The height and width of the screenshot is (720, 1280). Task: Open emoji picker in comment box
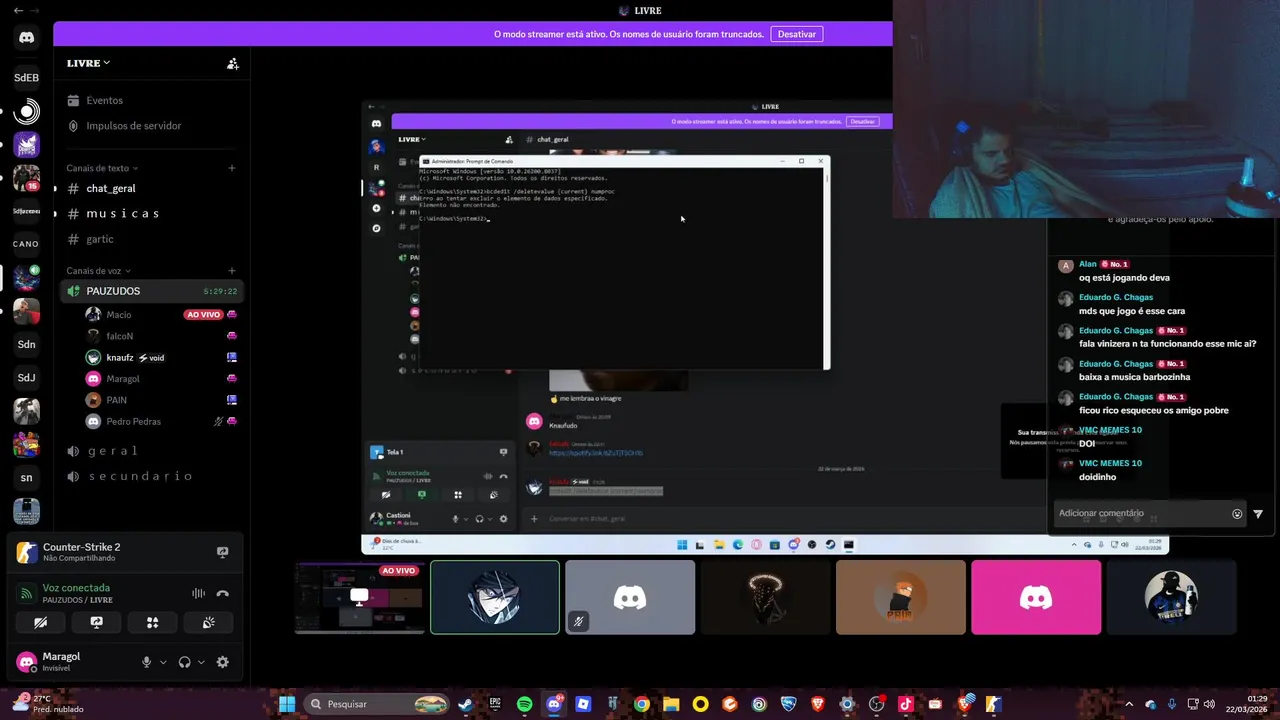coord(1237,514)
